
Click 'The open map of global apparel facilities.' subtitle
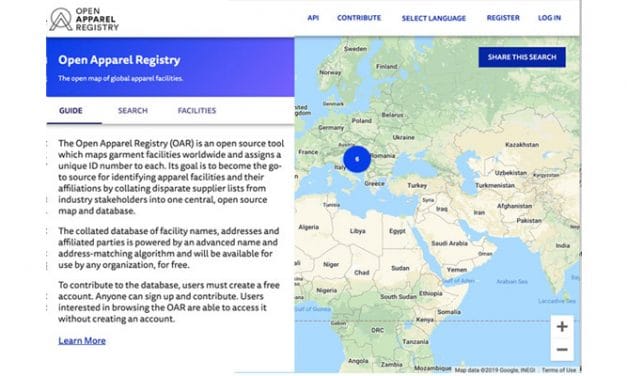click(x=120, y=78)
